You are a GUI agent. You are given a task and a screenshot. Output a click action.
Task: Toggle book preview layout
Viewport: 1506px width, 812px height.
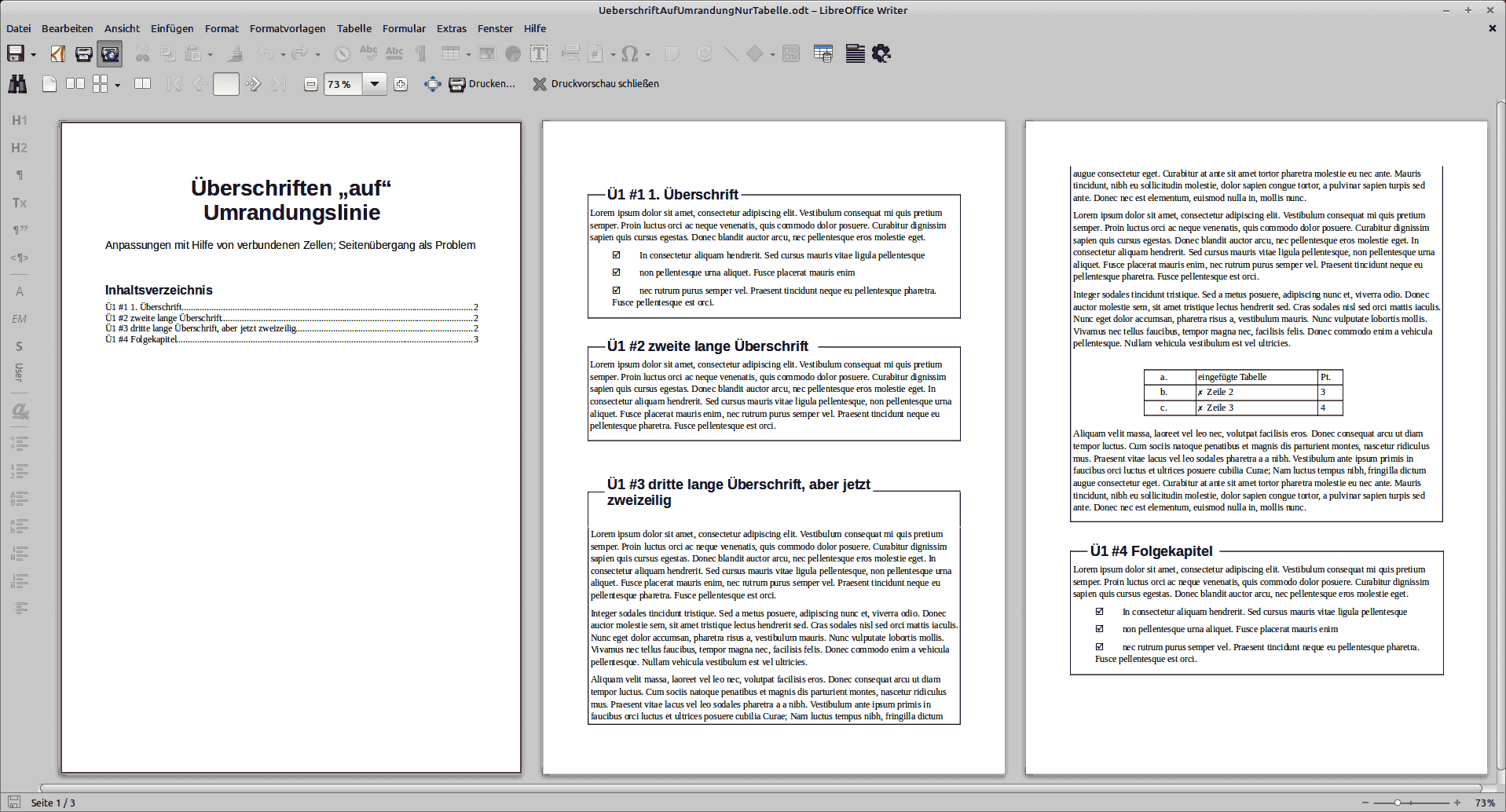point(142,83)
